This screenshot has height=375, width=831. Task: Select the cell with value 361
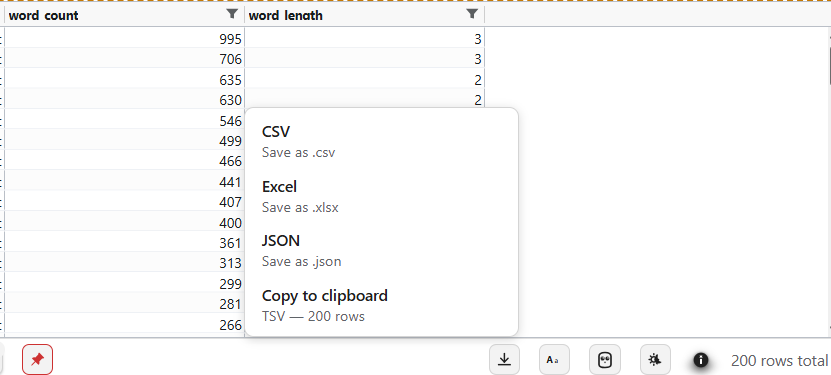[125, 243]
